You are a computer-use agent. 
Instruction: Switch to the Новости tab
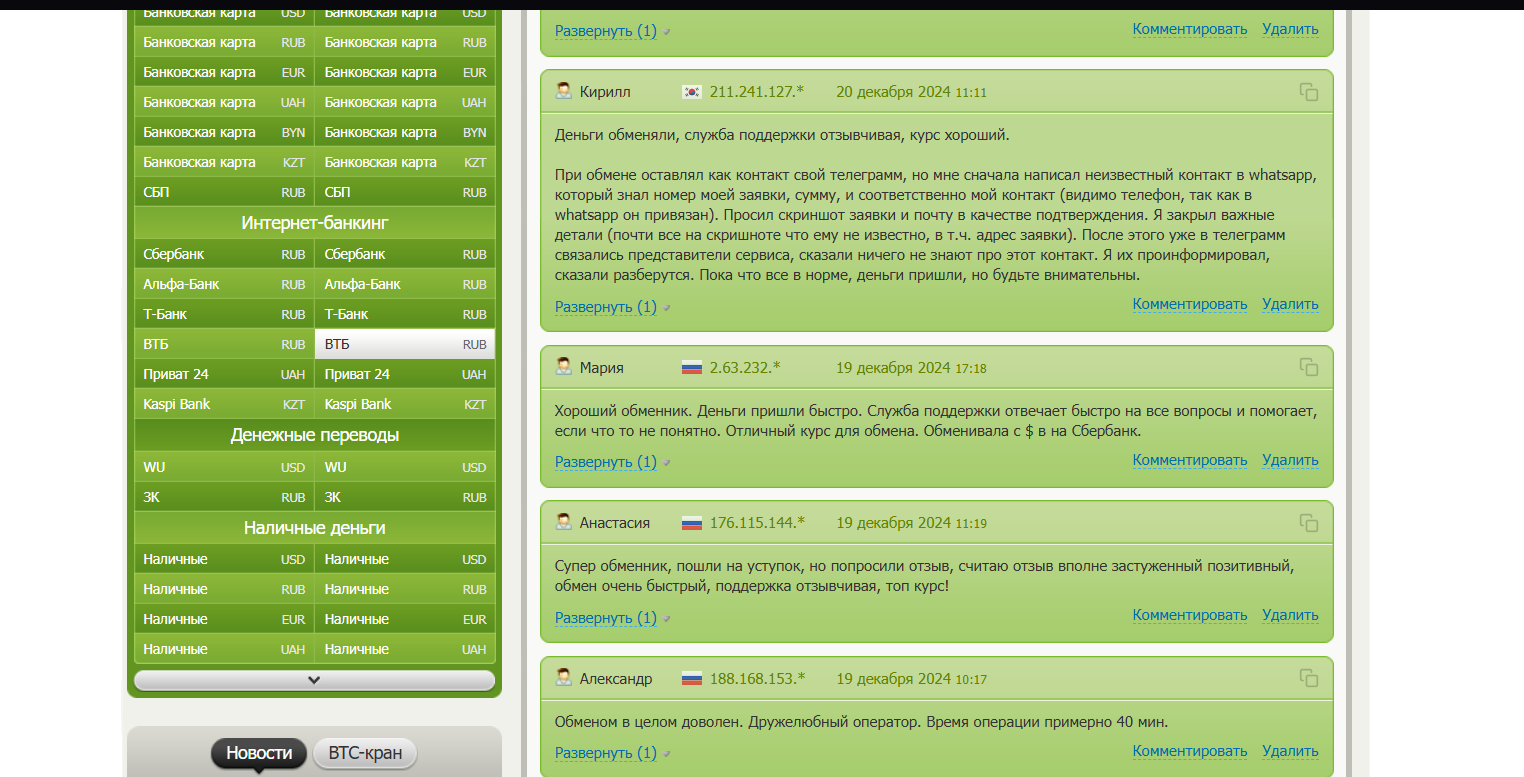(259, 753)
